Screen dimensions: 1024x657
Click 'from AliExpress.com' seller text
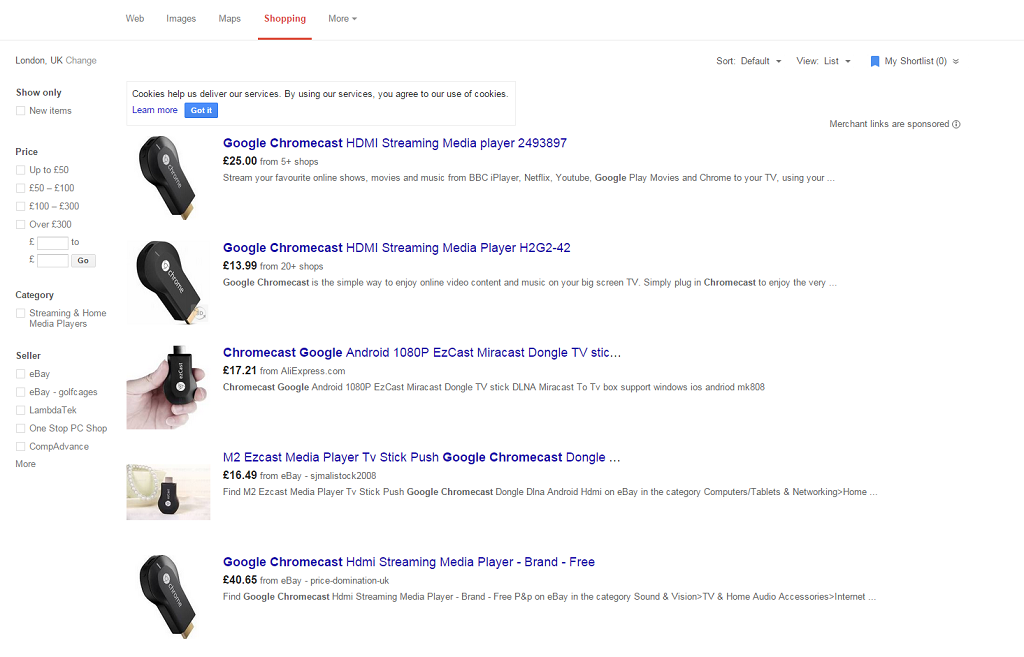(x=302, y=371)
